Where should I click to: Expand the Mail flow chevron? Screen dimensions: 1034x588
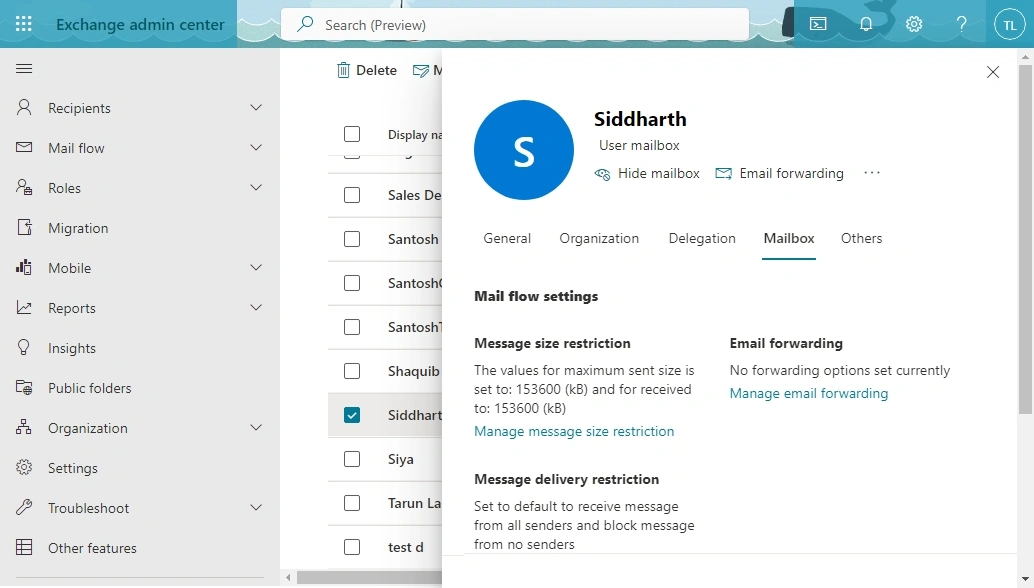[256, 148]
